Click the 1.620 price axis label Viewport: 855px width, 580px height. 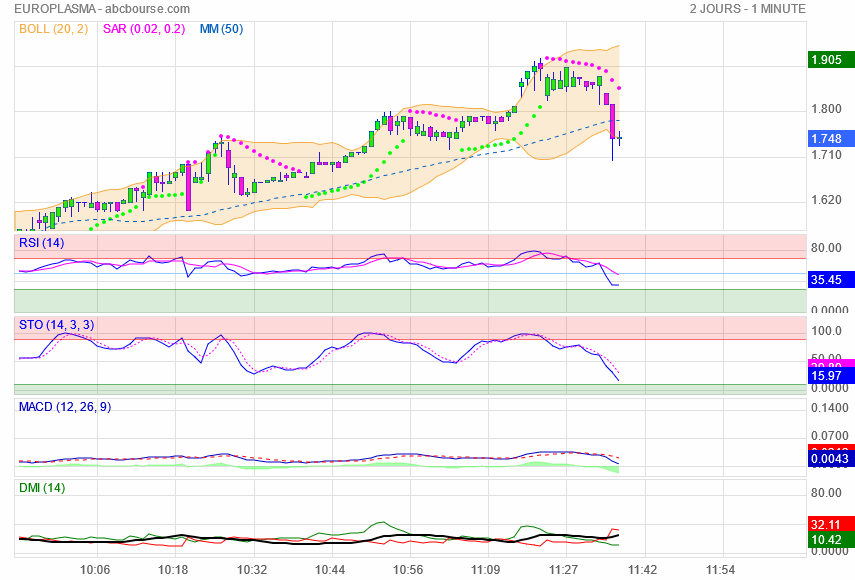click(x=826, y=200)
